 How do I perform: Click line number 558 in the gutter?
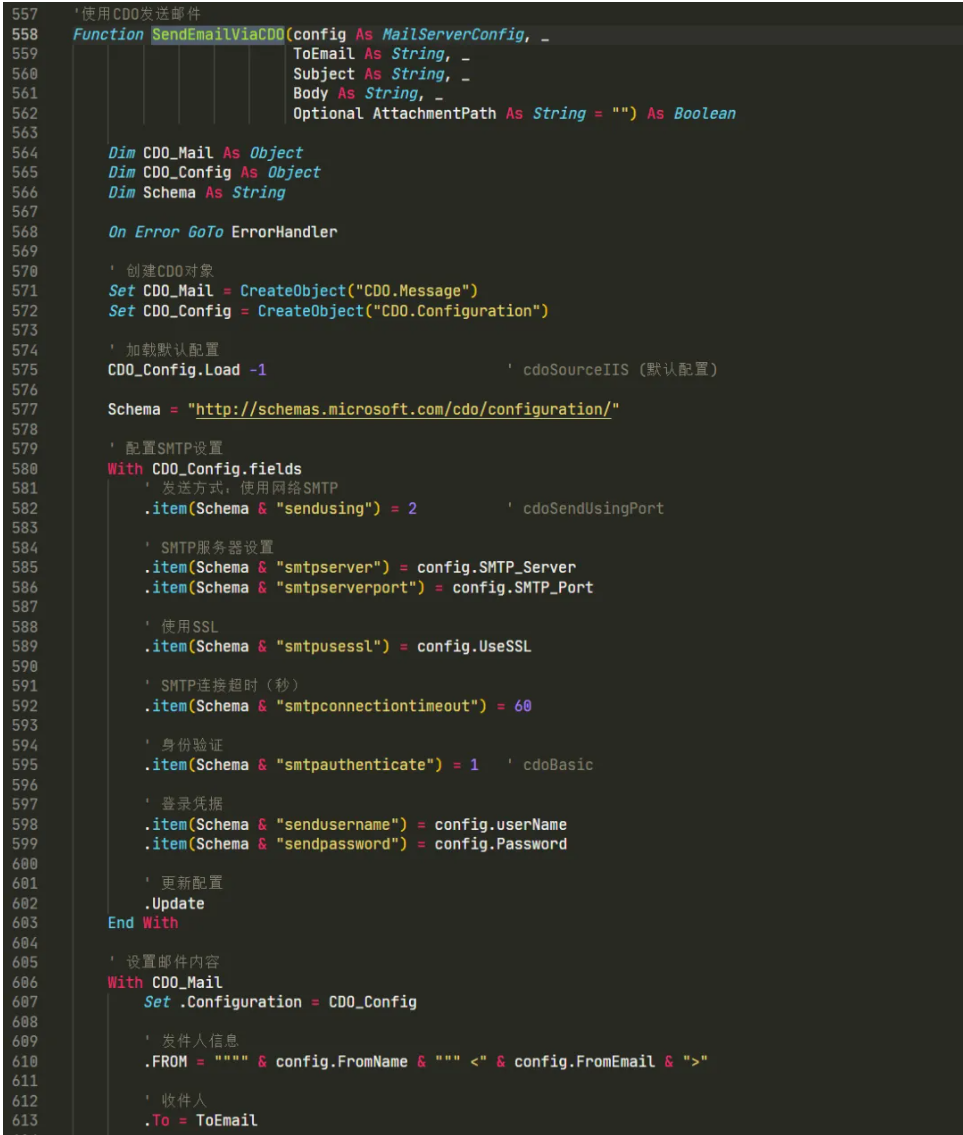25,35
